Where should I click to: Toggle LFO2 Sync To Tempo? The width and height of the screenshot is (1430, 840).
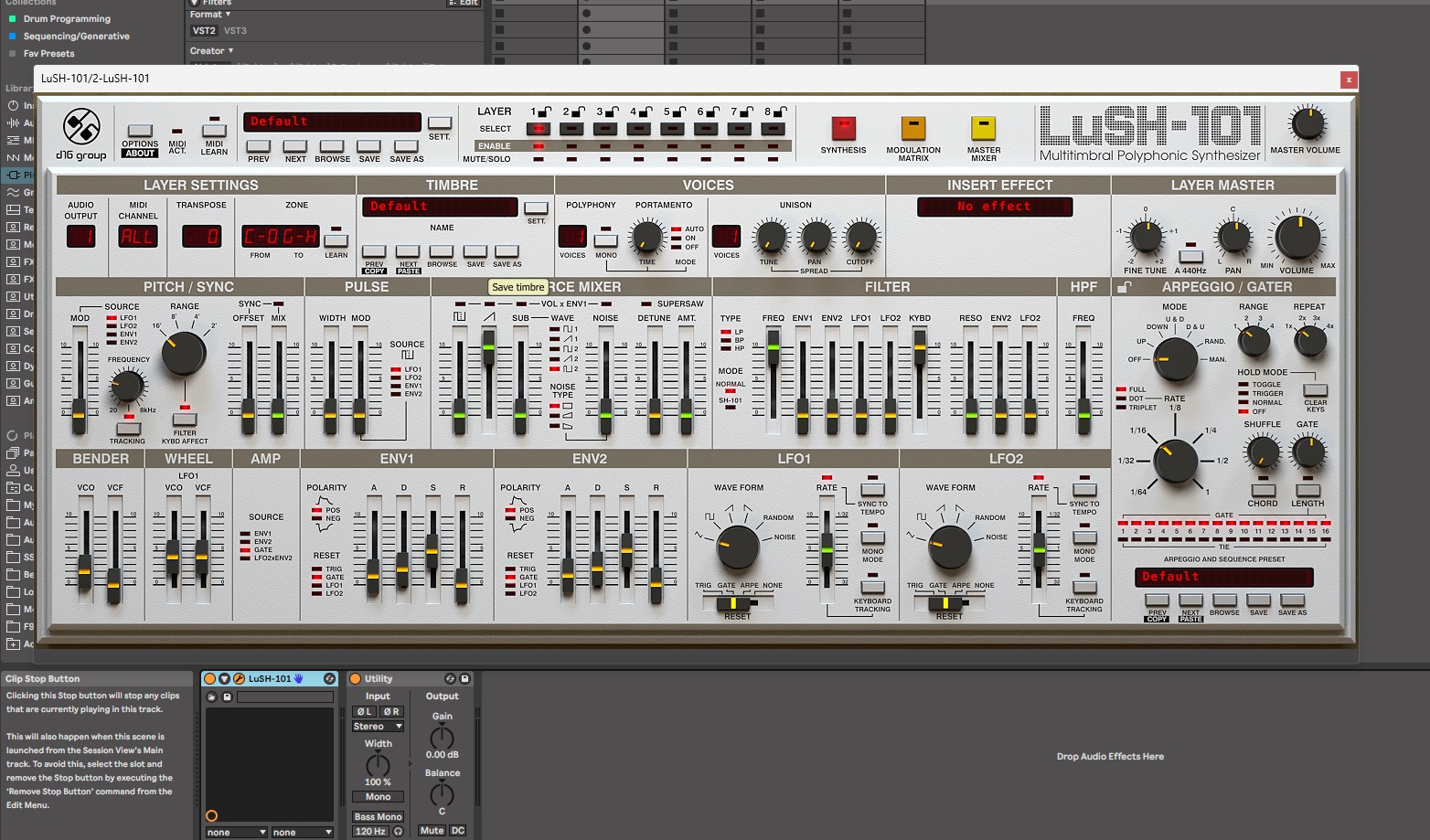pos(1084,490)
